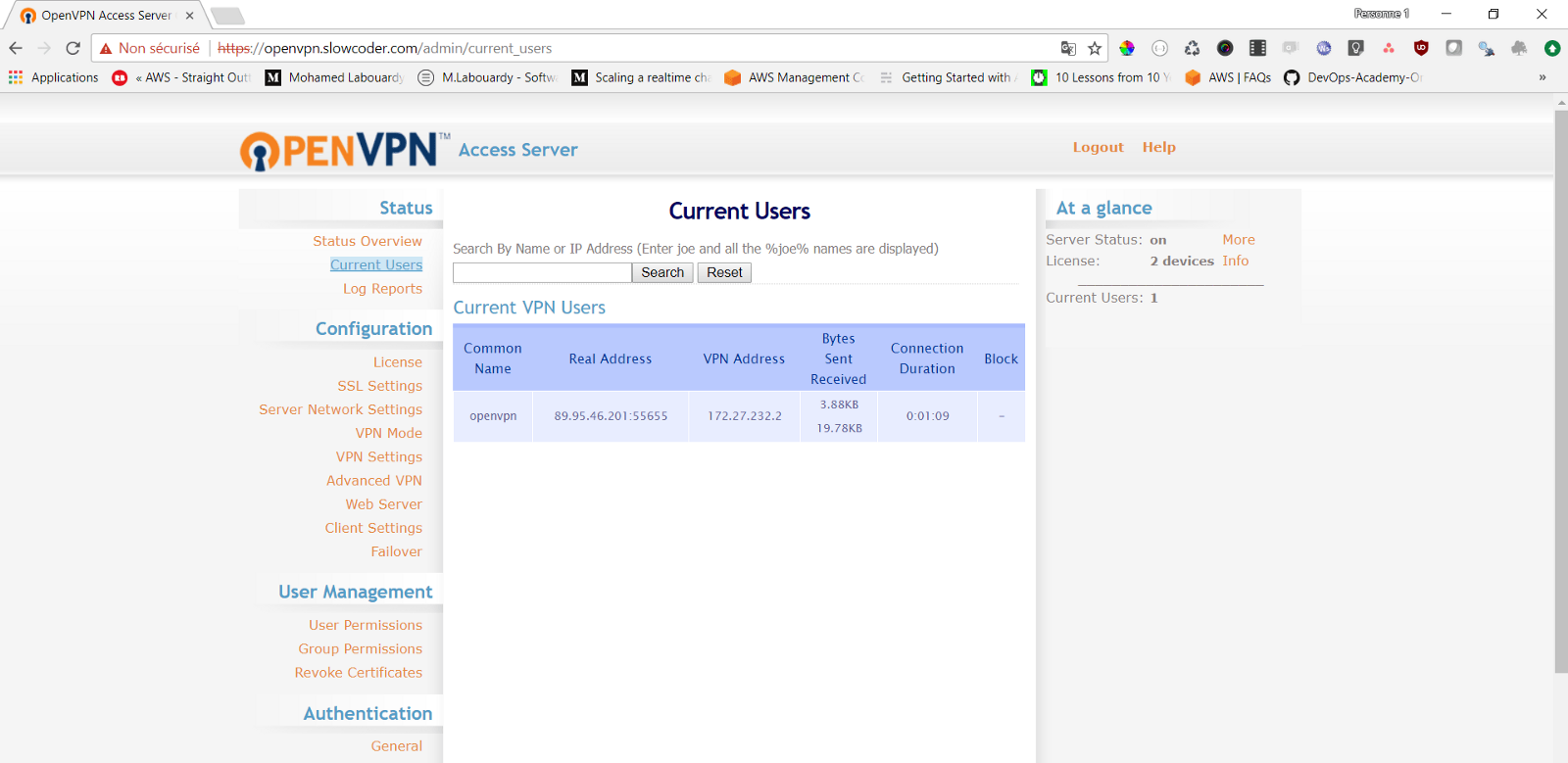Click the grey tree extension icon
The height and width of the screenshot is (763, 1568).
(1519, 48)
